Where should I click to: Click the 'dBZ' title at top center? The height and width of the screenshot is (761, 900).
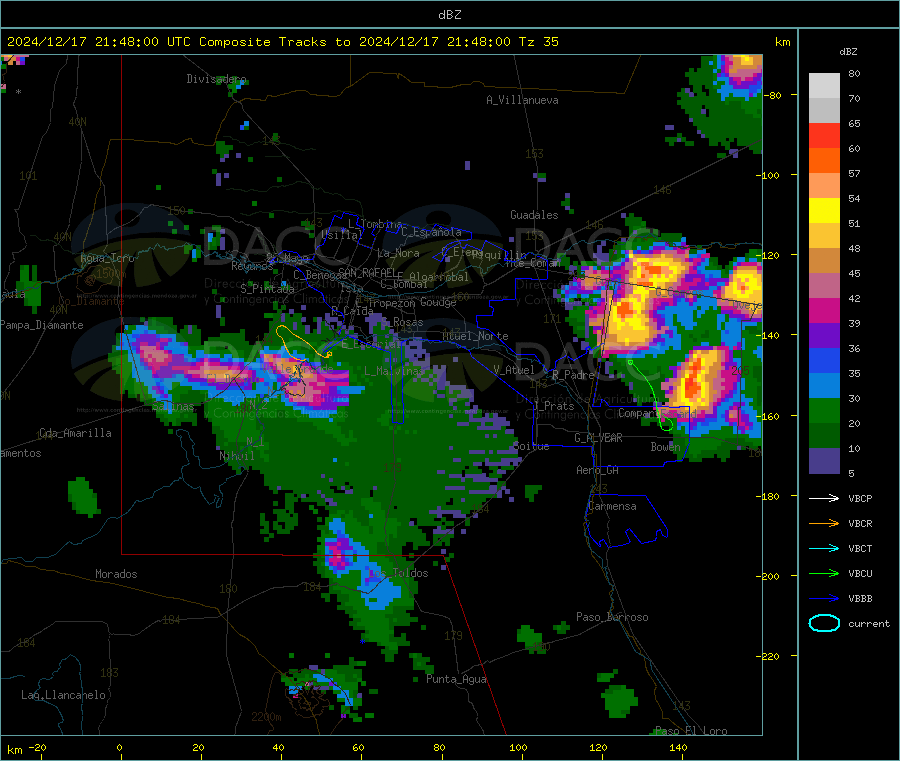tap(449, 15)
